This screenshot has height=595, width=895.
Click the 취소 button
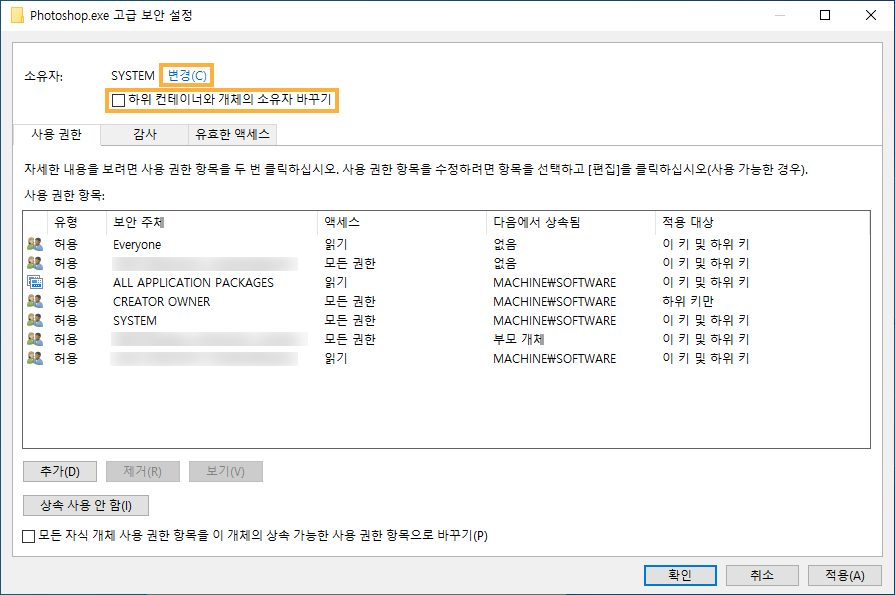[762, 575]
